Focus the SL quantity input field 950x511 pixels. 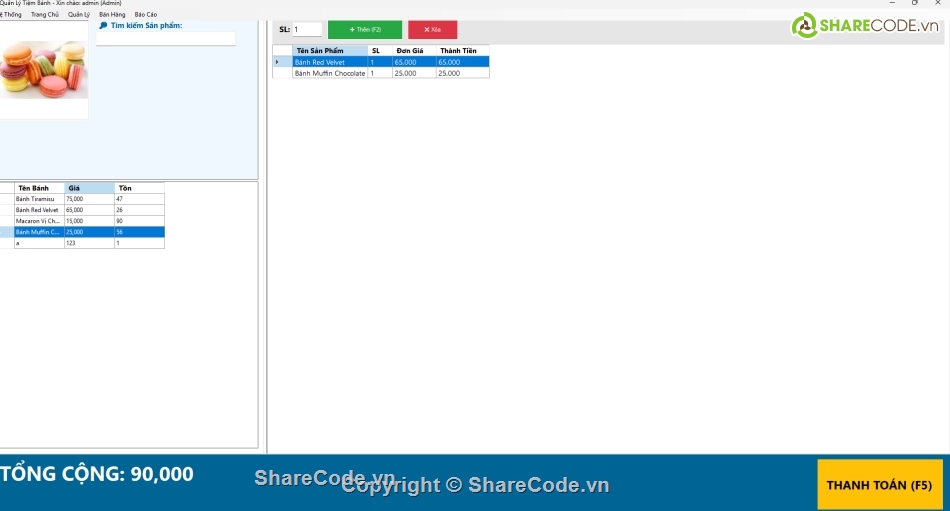(307, 30)
